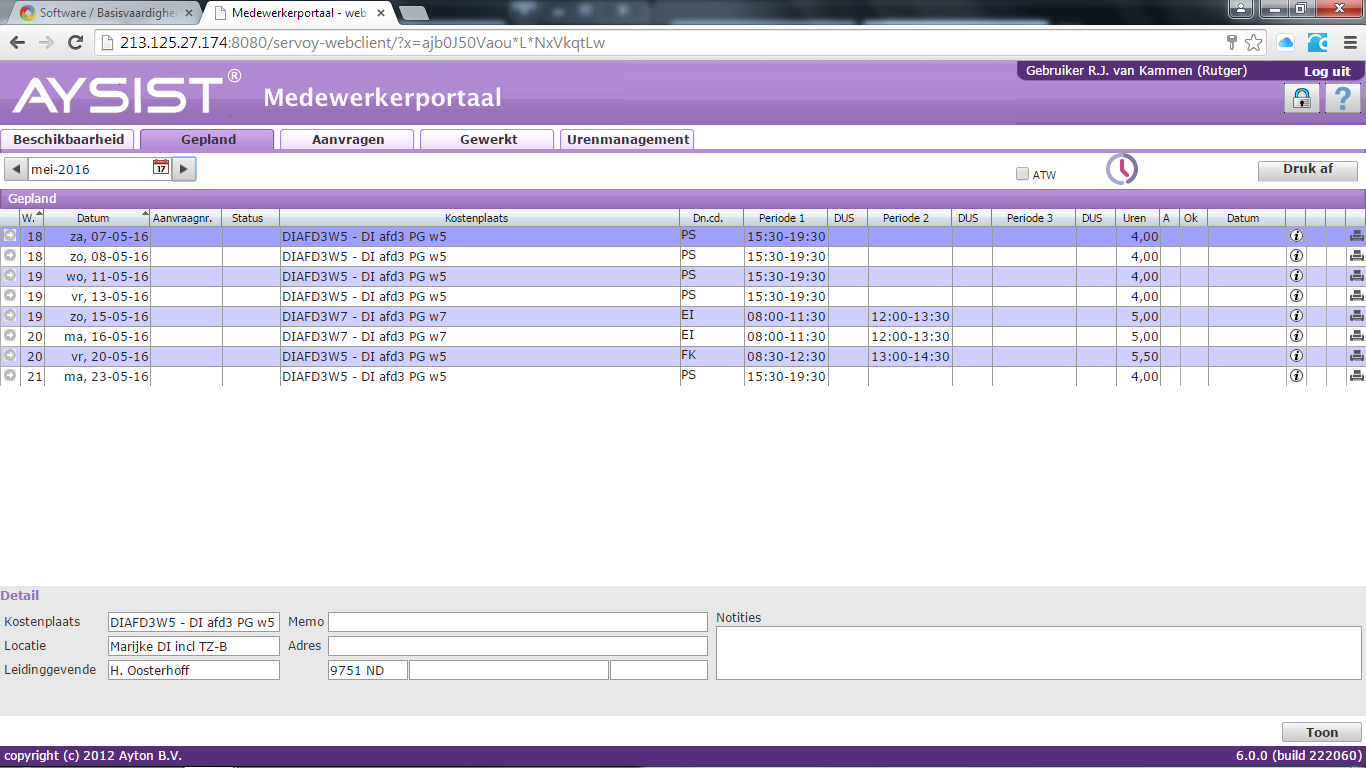Click the padlock icon in the portal header
The height and width of the screenshot is (768, 1366).
click(x=1301, y=98)
